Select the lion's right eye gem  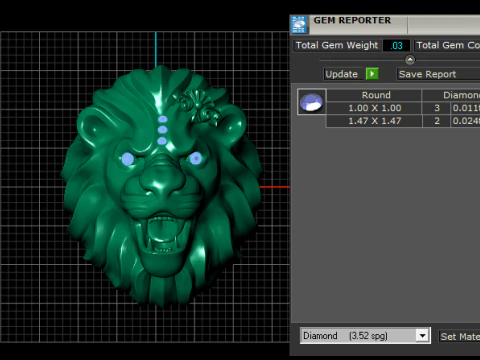point(196,158)
